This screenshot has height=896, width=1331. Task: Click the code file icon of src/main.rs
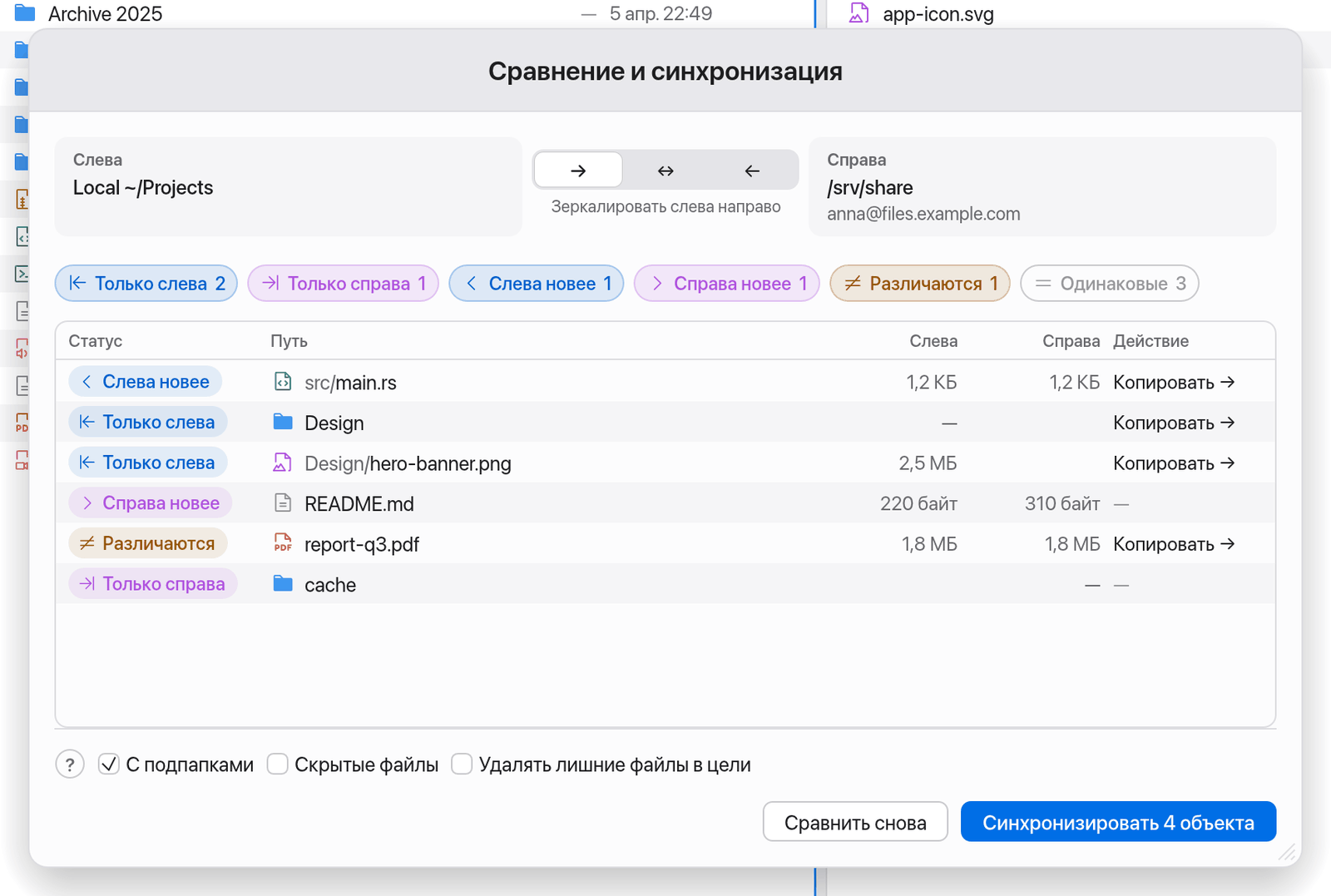(x=283, y=382)
